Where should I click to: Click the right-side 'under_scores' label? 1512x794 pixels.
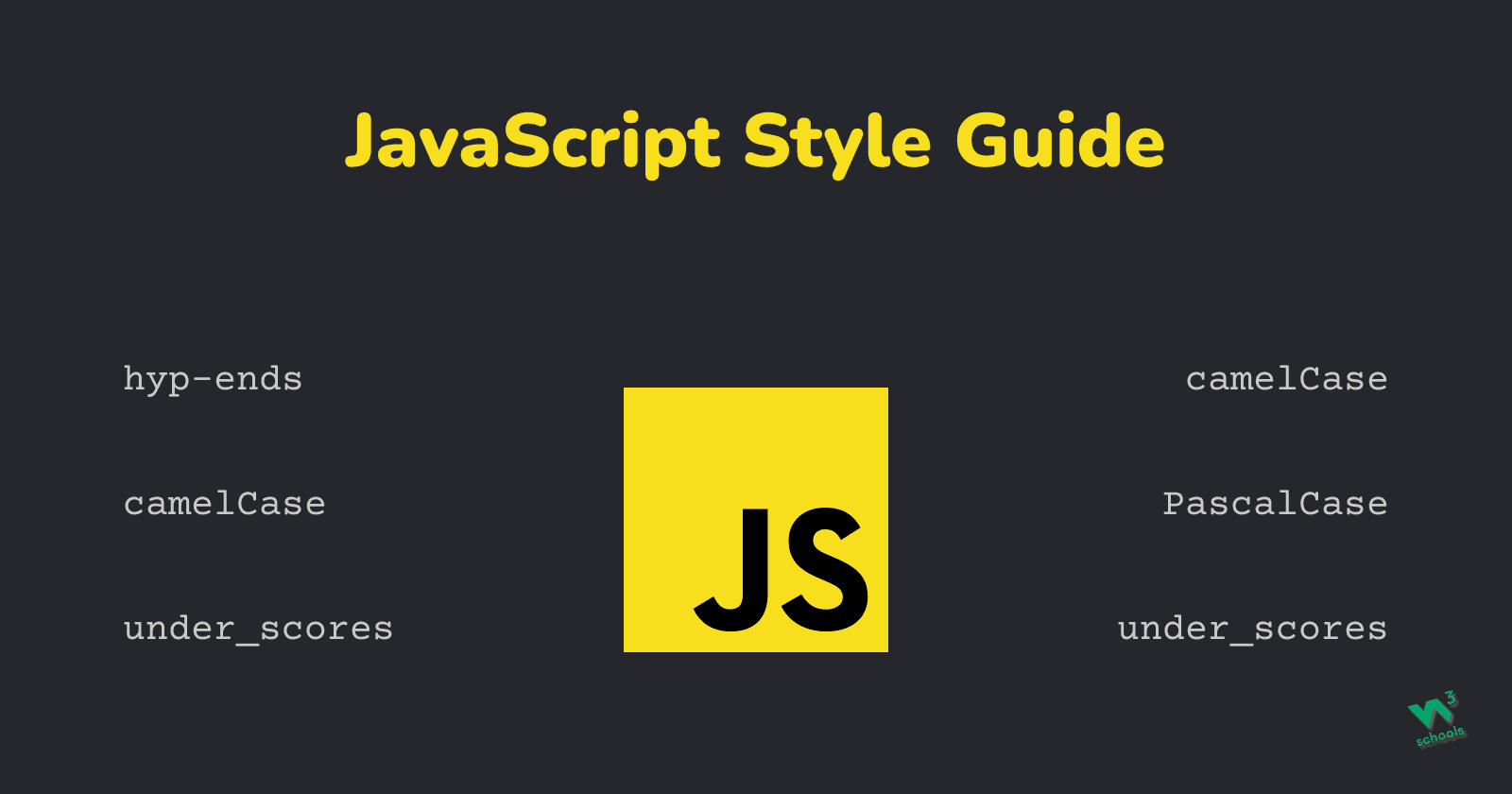click(x=1252, y=629)
